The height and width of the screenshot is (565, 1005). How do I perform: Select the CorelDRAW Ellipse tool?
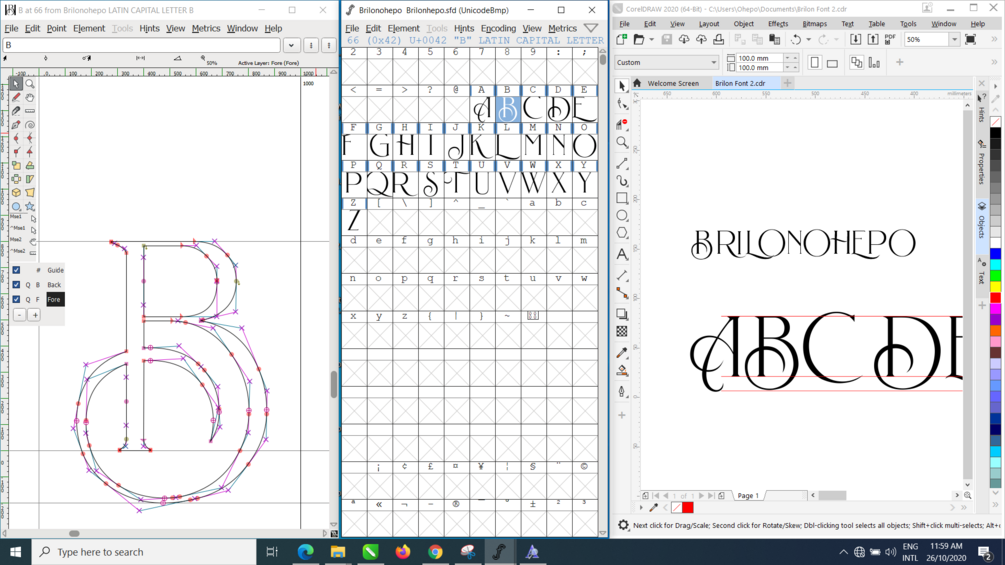pos(622,216)
